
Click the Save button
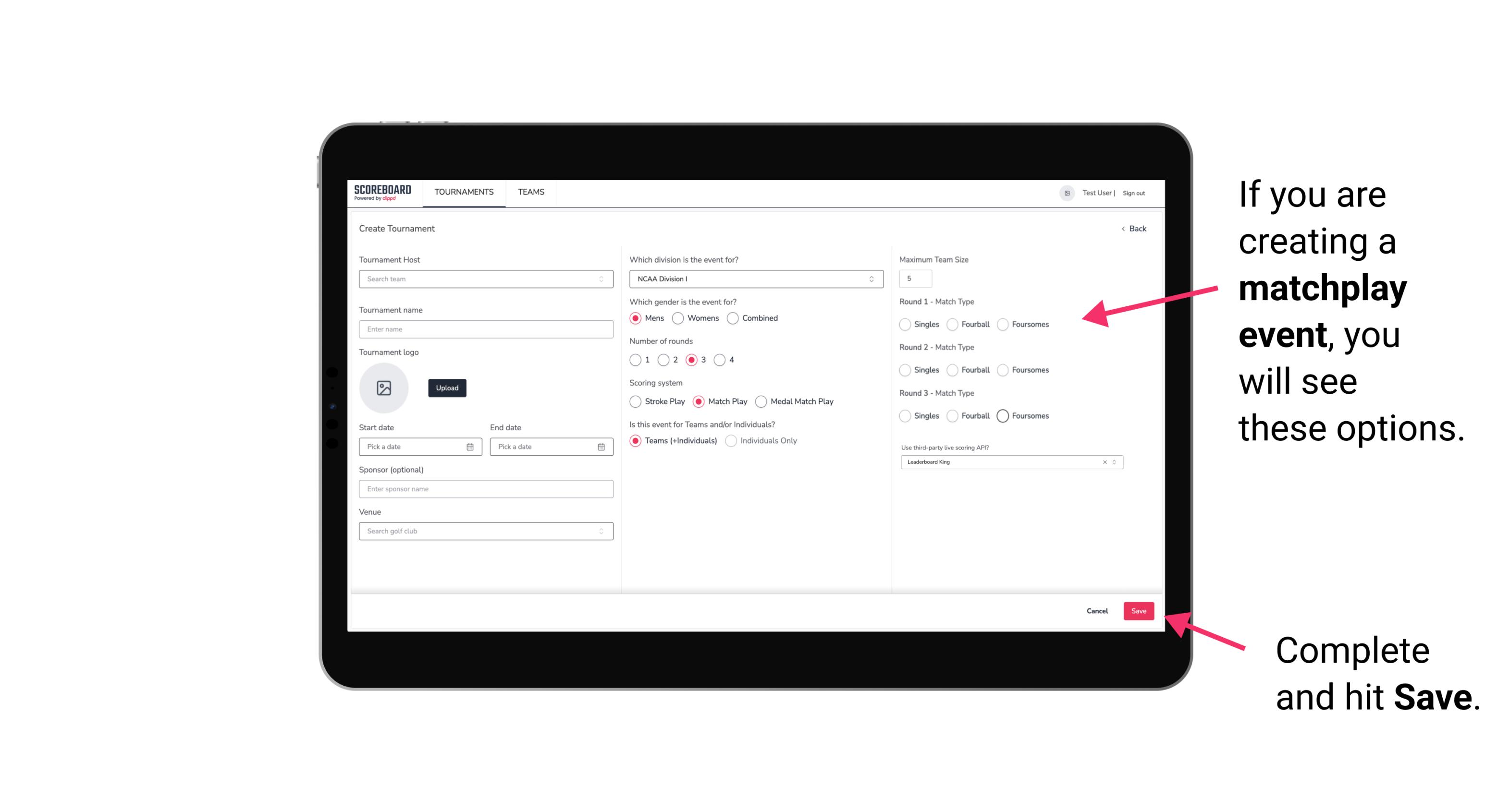[x=1140, y=610]
